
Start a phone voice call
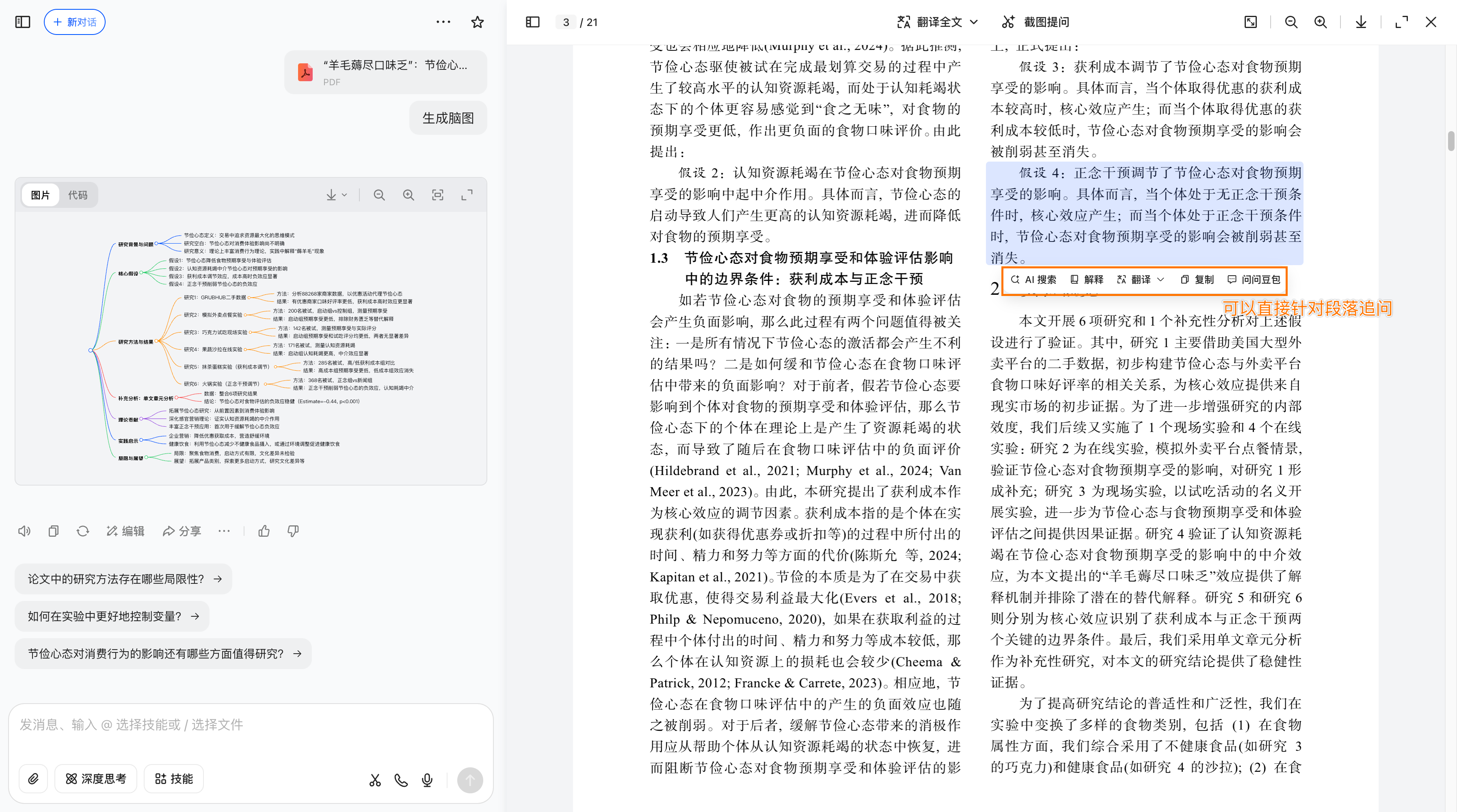pyautogui.click(x=401, y=780)
